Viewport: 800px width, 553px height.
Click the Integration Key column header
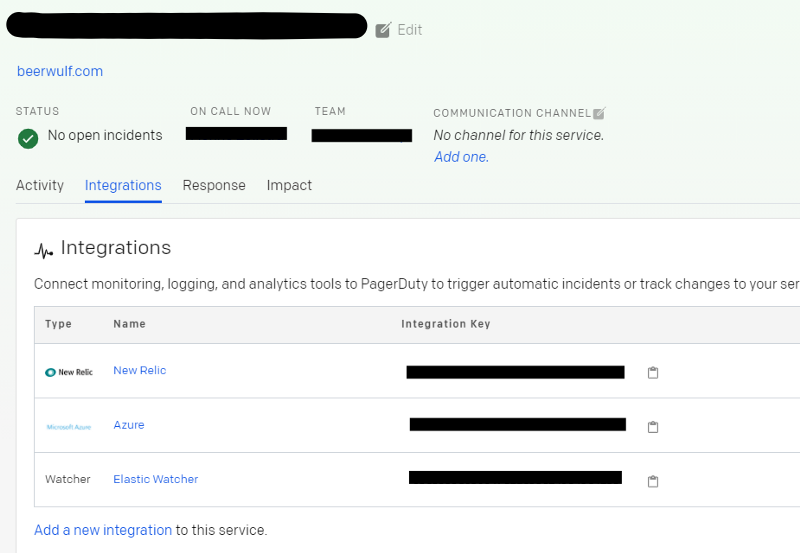(446, 324)
